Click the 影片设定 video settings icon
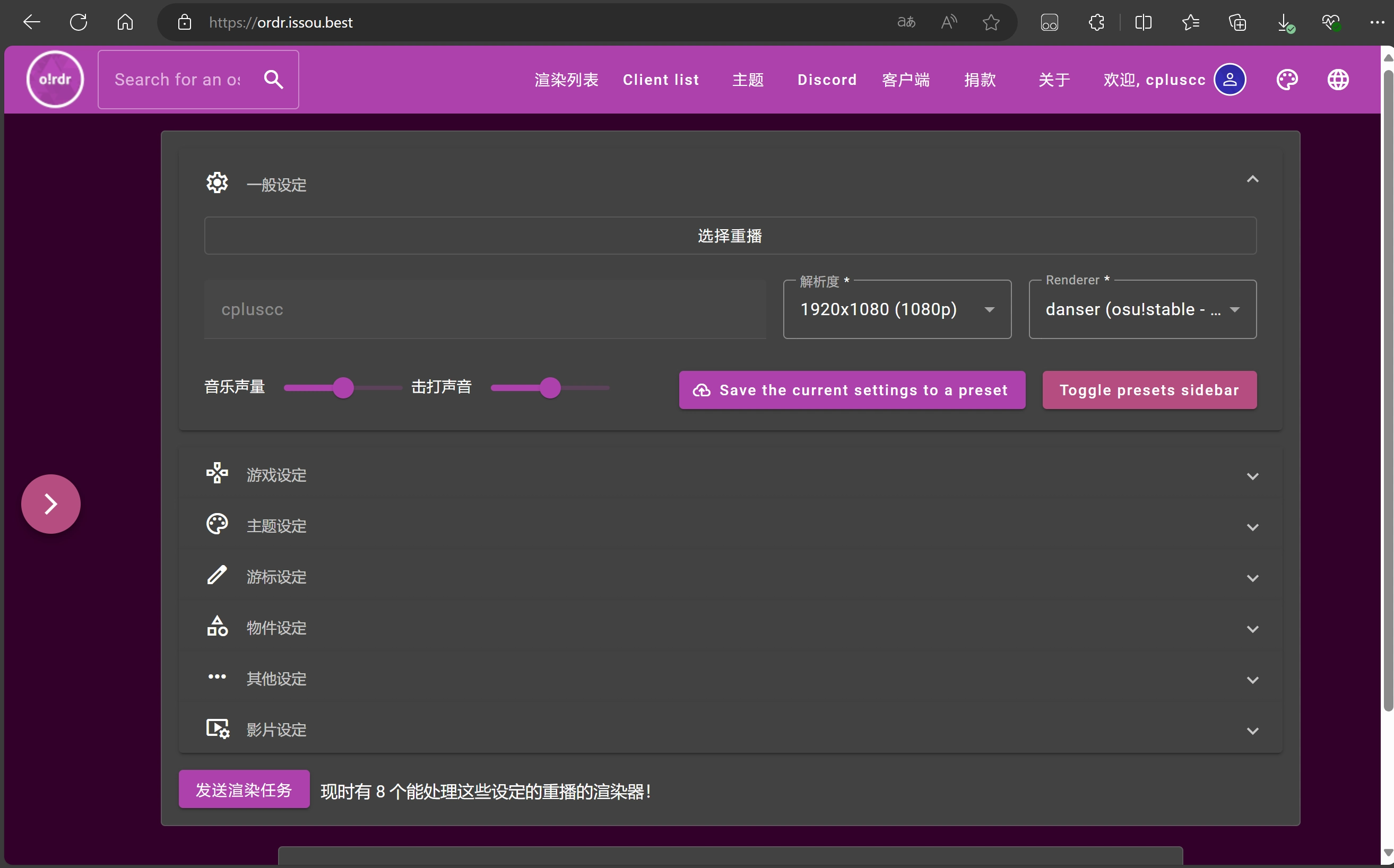 click(218, 728)
